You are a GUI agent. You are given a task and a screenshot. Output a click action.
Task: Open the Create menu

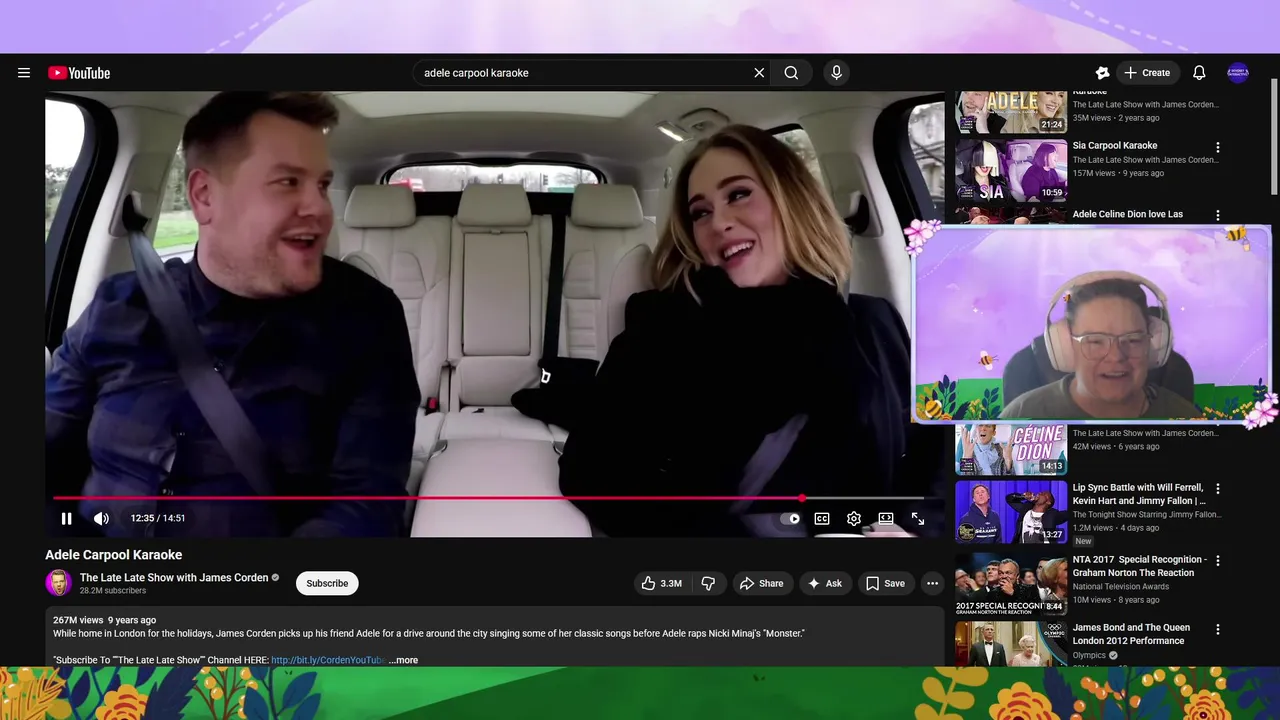point(1147,73)
